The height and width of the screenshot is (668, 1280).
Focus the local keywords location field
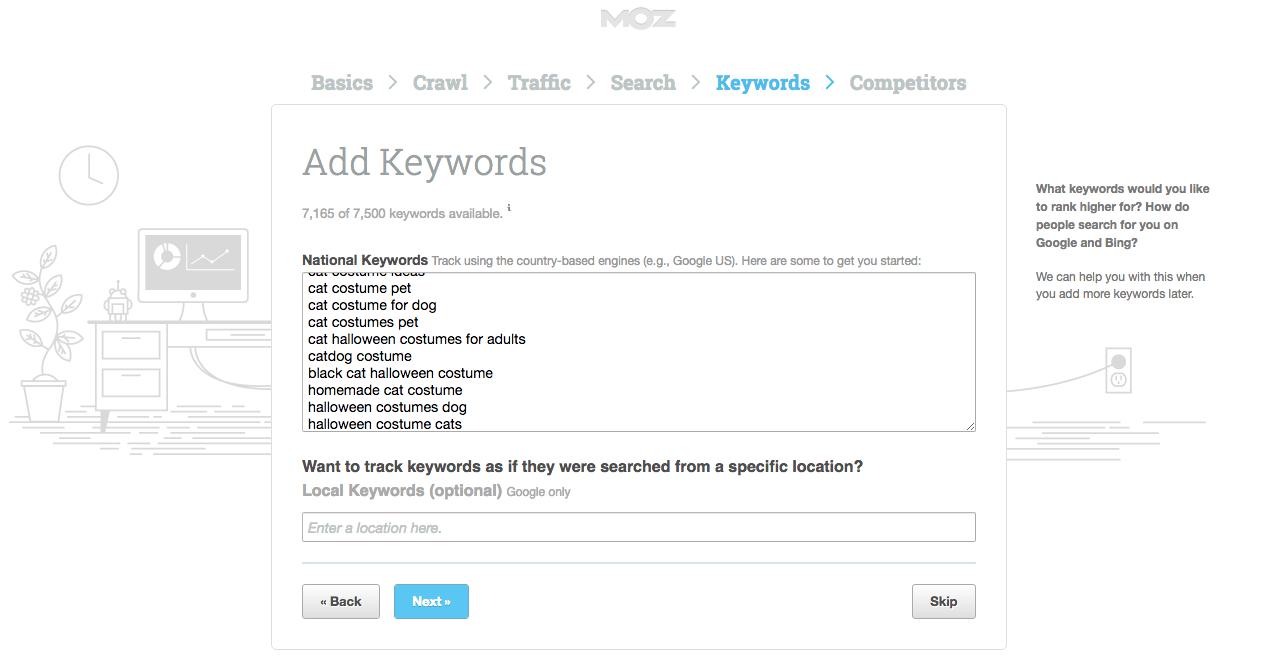pyautogui.click(x=638, y=527)
